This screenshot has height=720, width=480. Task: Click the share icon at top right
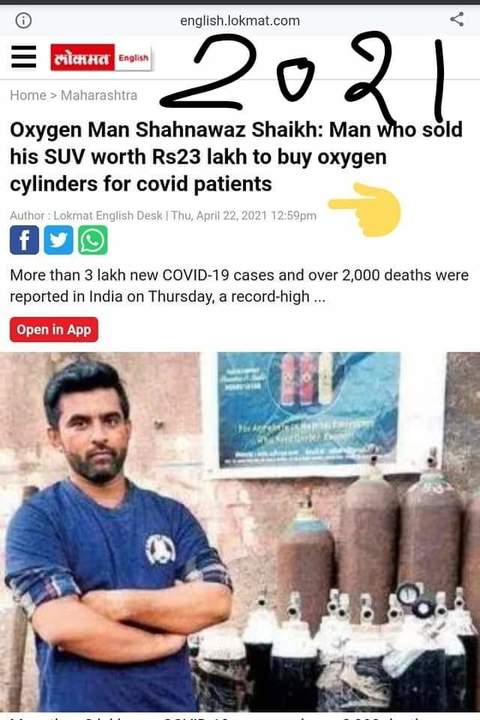(x=457, y=19)
